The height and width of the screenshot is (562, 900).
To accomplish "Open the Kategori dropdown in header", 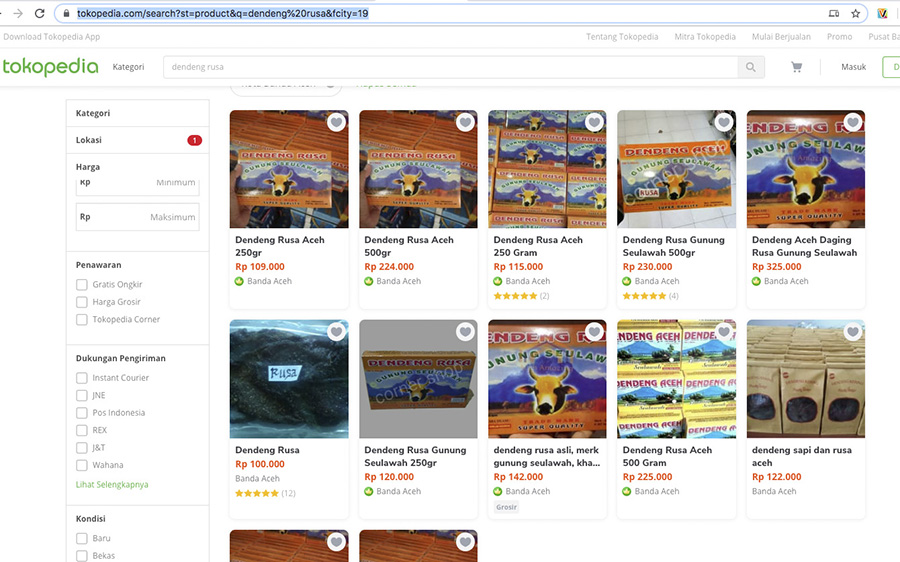I will click(128, 67).
